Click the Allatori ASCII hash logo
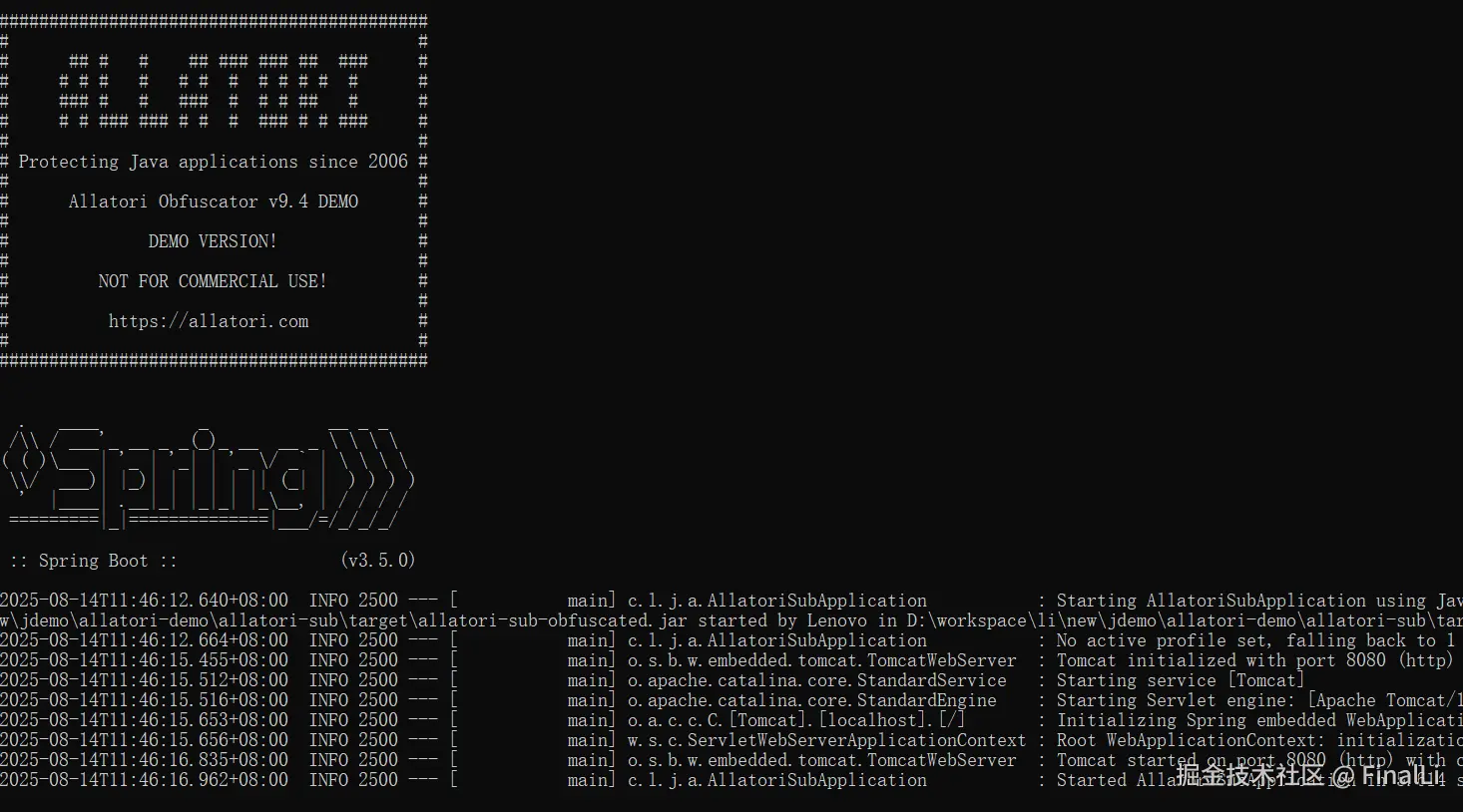Screen dimensions: 1463x812 pyautogui.click(x=213, y=92)
